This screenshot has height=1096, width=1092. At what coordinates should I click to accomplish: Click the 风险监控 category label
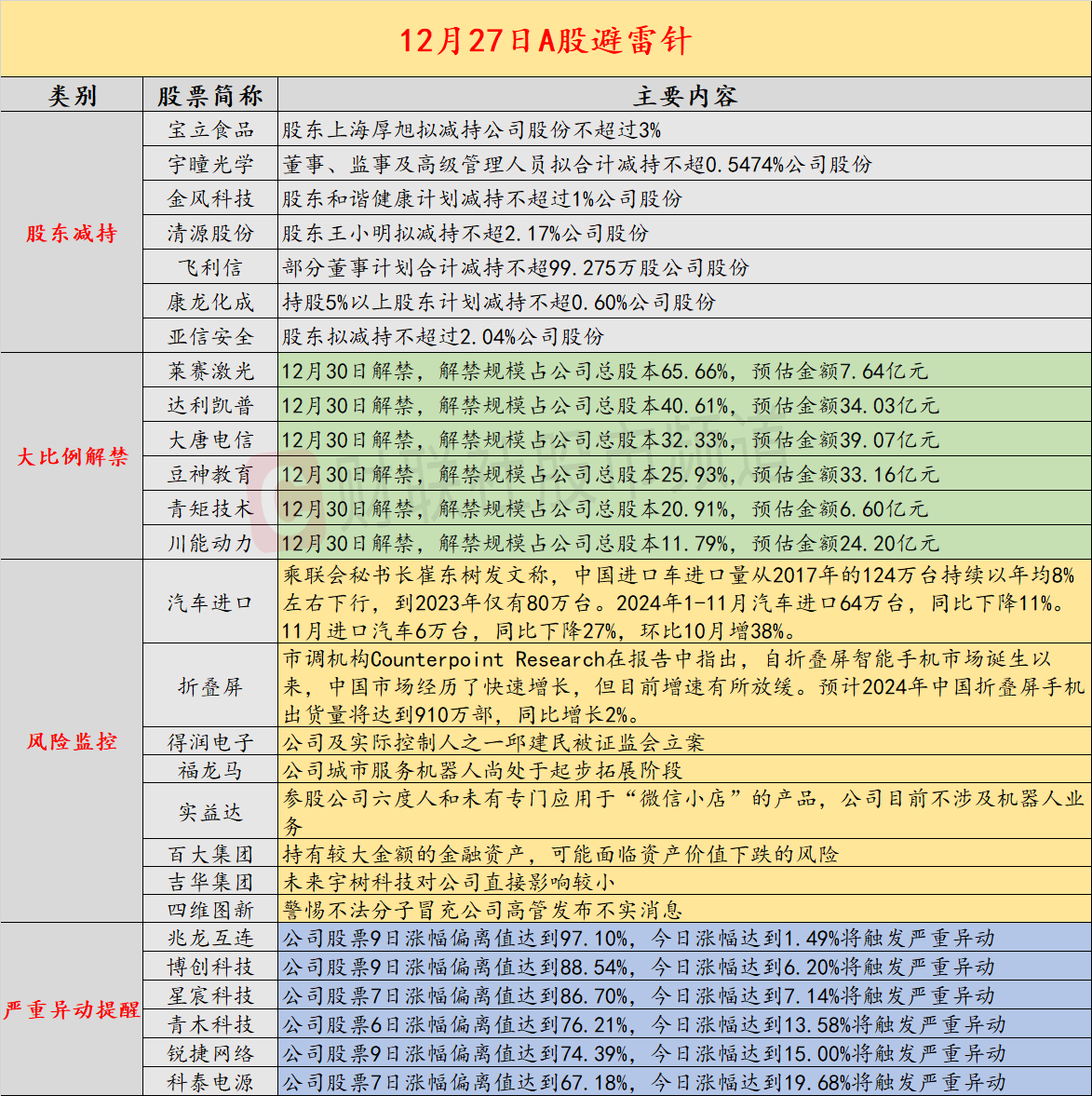pos(72,742)
